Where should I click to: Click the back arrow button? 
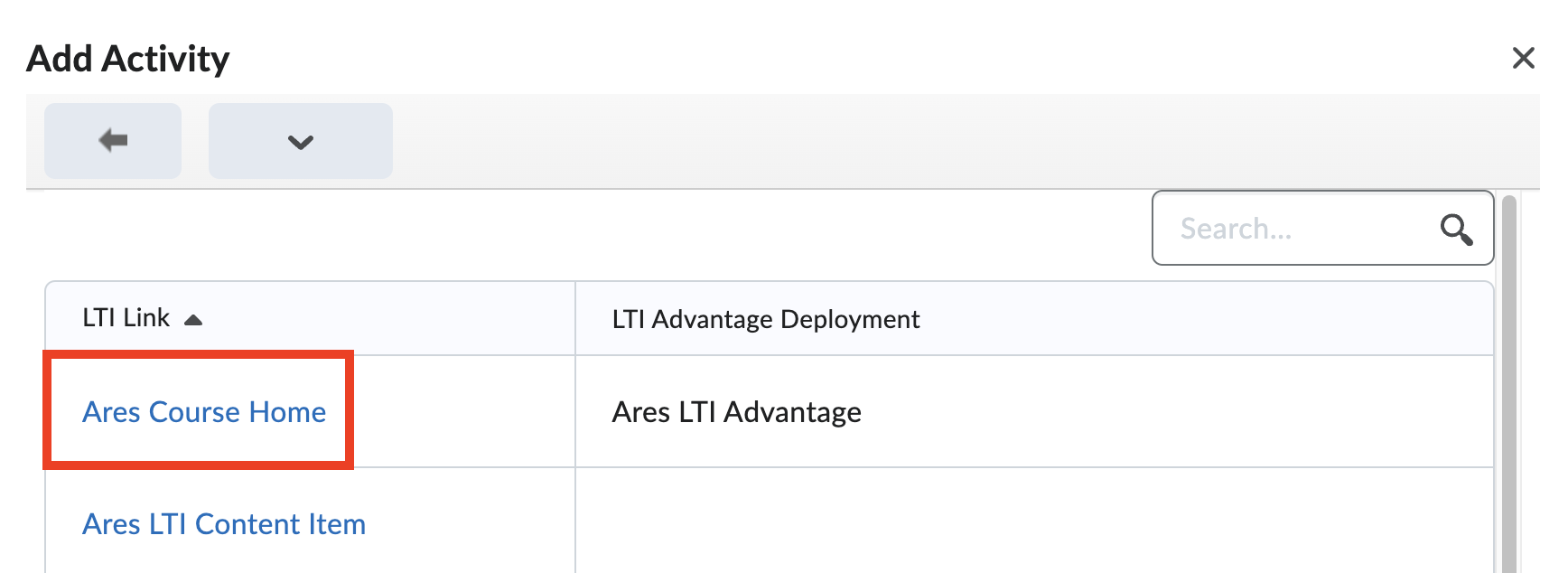point(113,141)
